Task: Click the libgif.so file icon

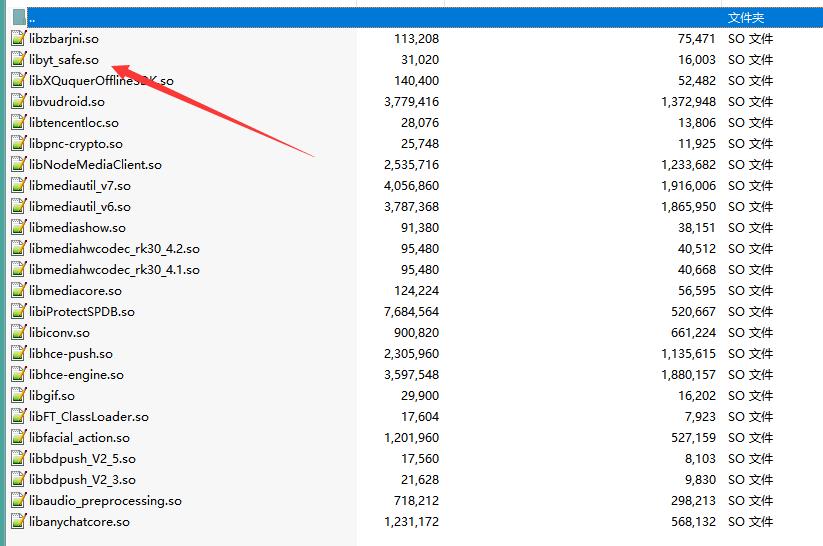Action: click(17, 396)
